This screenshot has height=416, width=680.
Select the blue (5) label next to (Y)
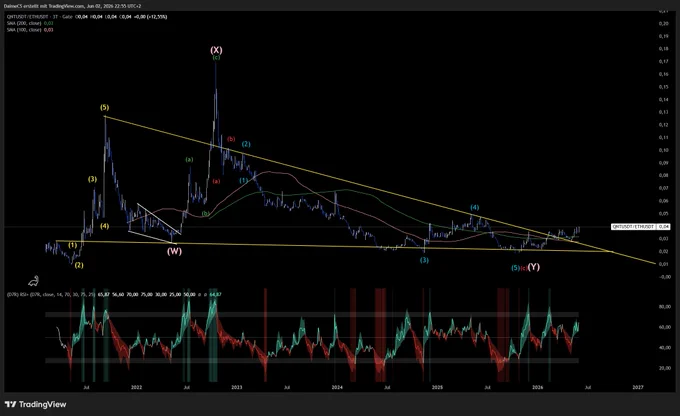point(515,268)
